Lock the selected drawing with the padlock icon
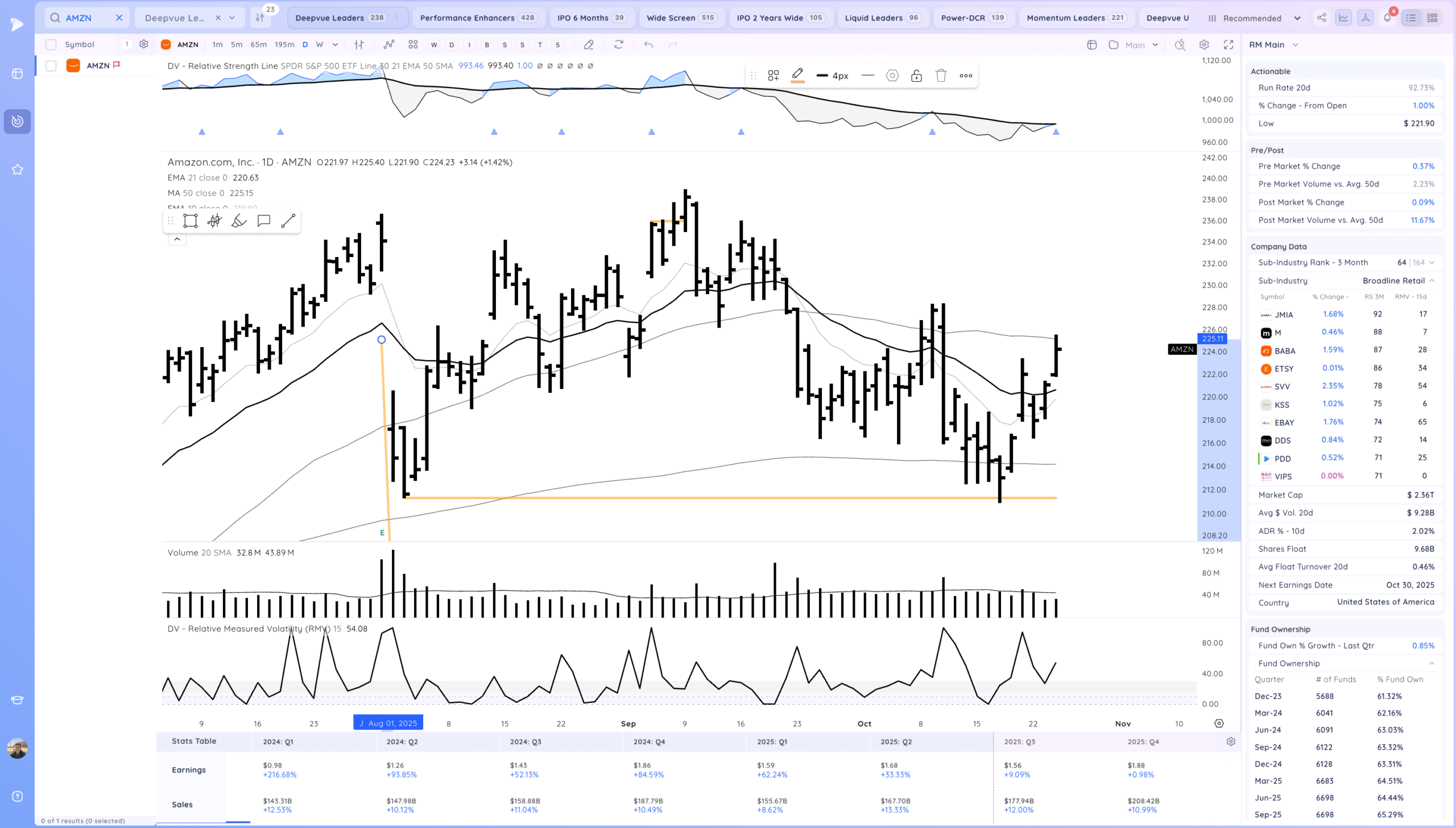The image size is (1456, 828). click(916, 76)
